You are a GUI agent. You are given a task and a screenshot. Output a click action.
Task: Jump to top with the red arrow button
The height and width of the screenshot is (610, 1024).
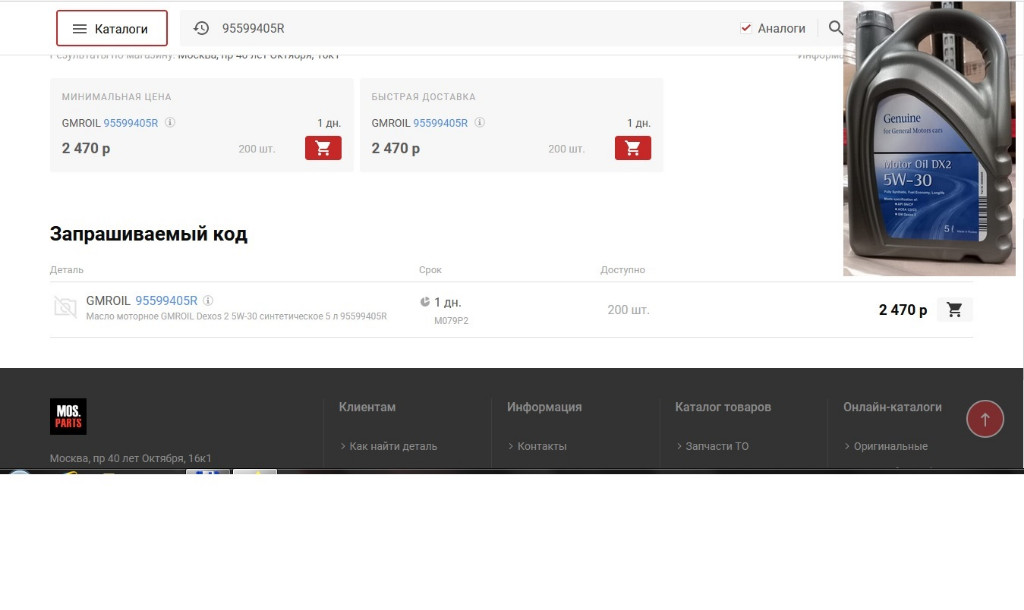tap(985, 419)
